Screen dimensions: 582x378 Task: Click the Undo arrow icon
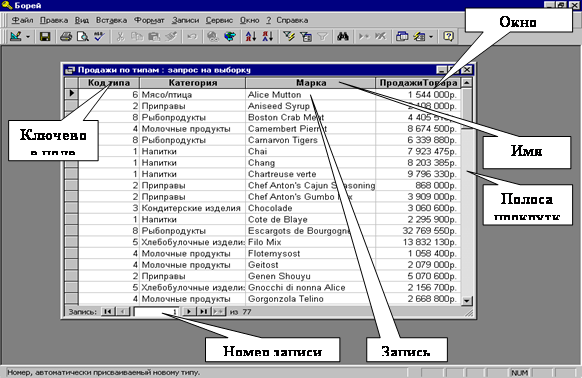coord(192,36)
